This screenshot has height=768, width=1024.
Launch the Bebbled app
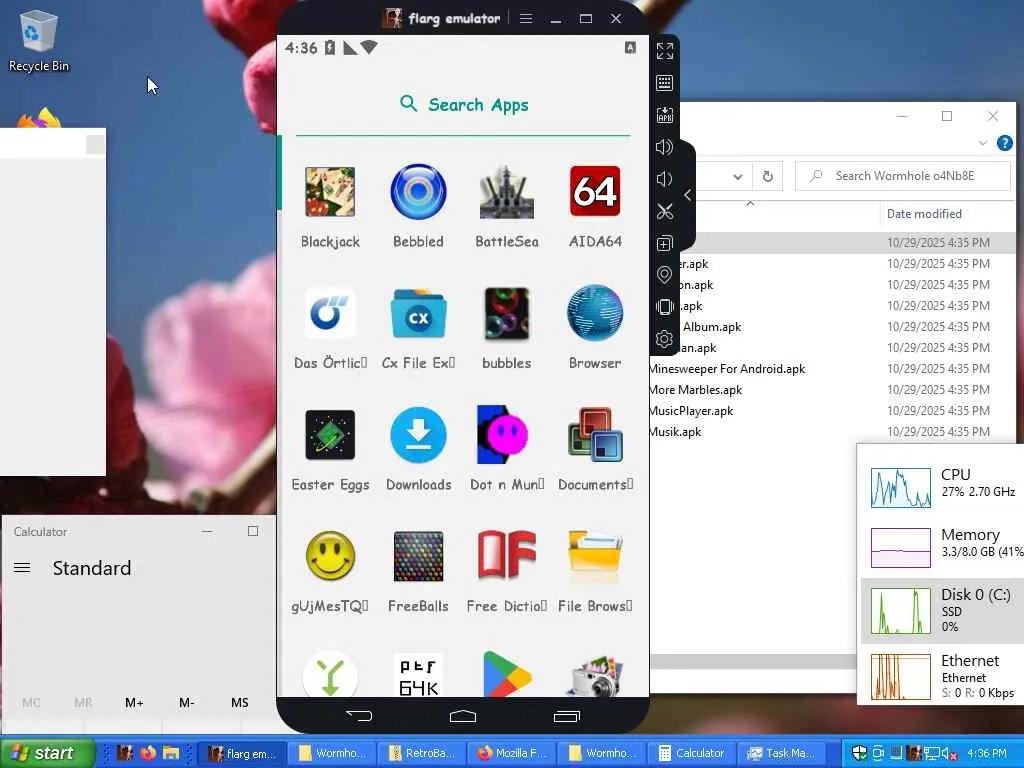pyautogui.click(x=418, y=192)
